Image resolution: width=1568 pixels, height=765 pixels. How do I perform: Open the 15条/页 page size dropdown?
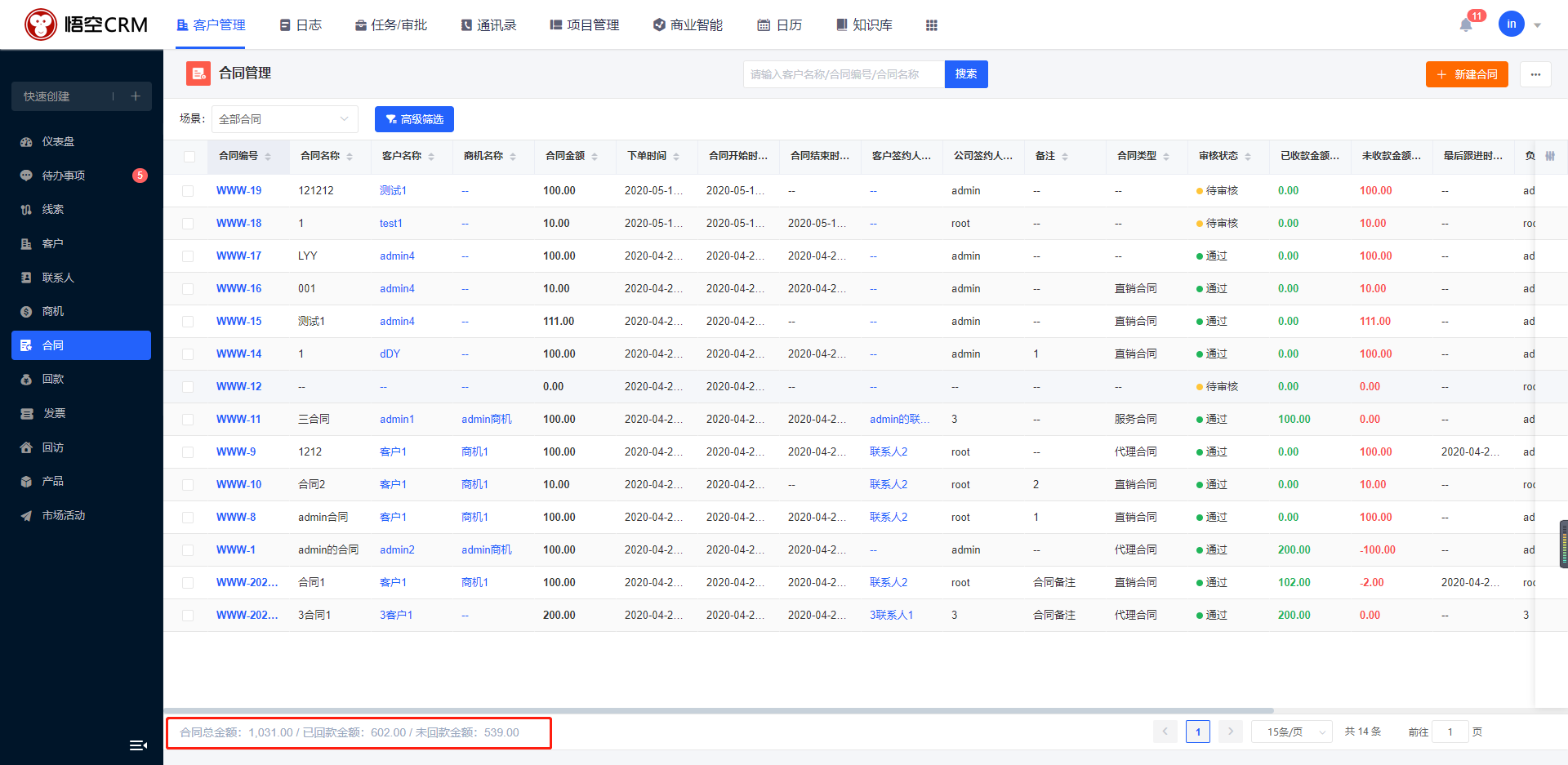point(1291,732)
